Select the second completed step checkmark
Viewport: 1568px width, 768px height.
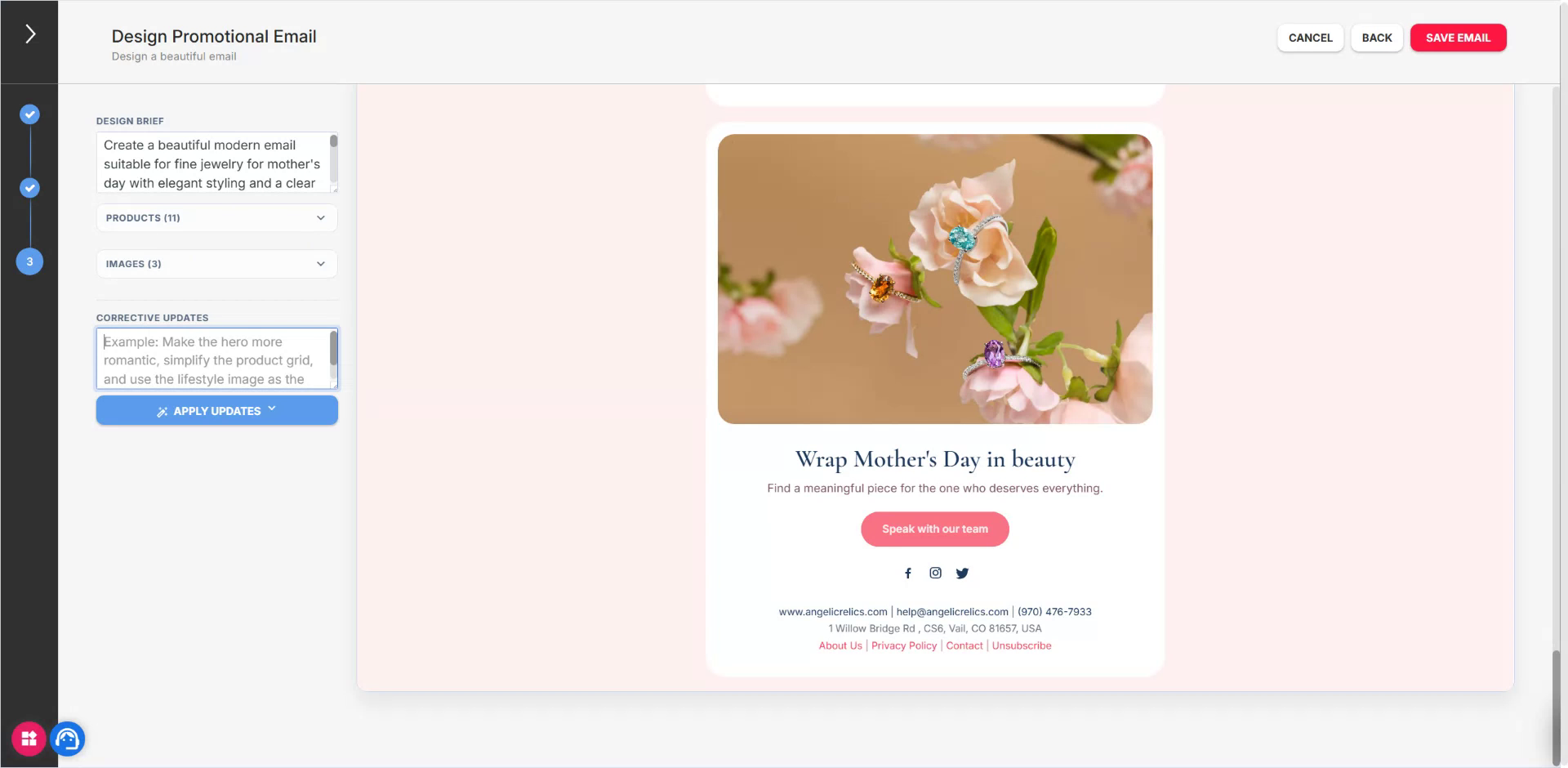(x=30, y=188)
